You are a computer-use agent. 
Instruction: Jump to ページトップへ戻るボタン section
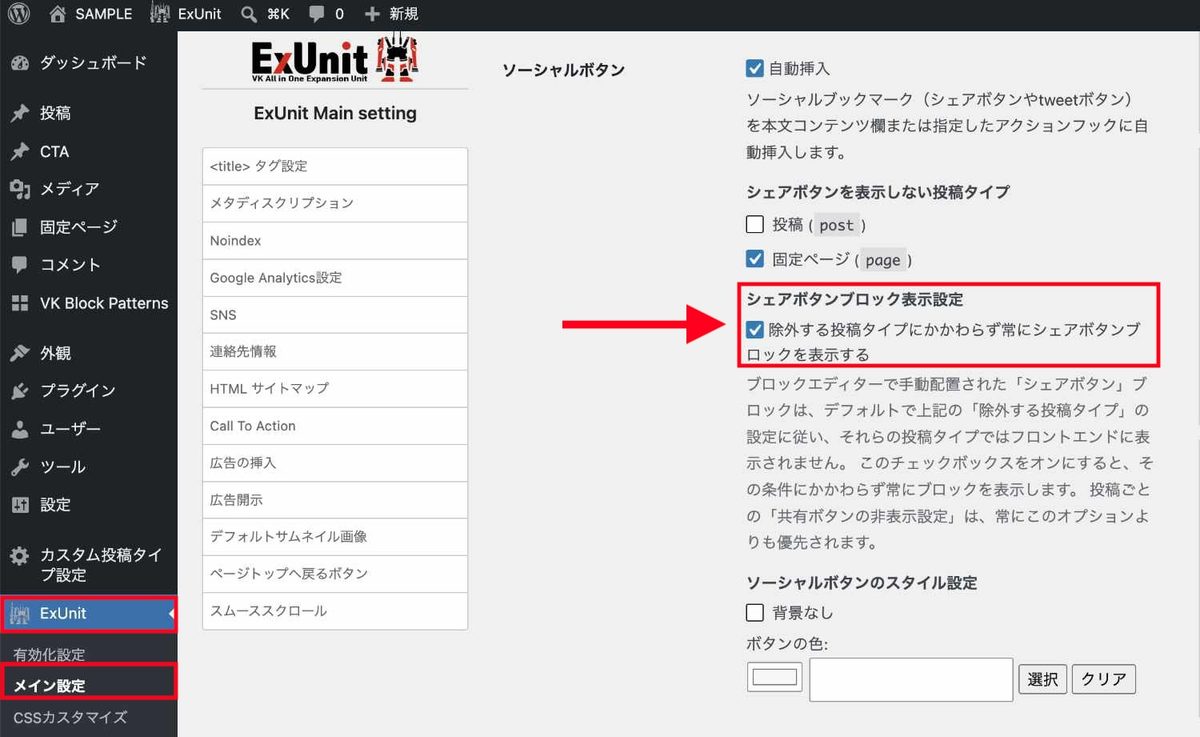coord(335,574)
